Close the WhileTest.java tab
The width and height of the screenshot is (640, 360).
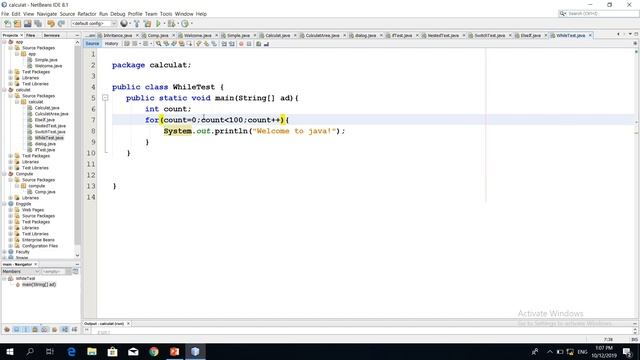(x=590, y=36)
